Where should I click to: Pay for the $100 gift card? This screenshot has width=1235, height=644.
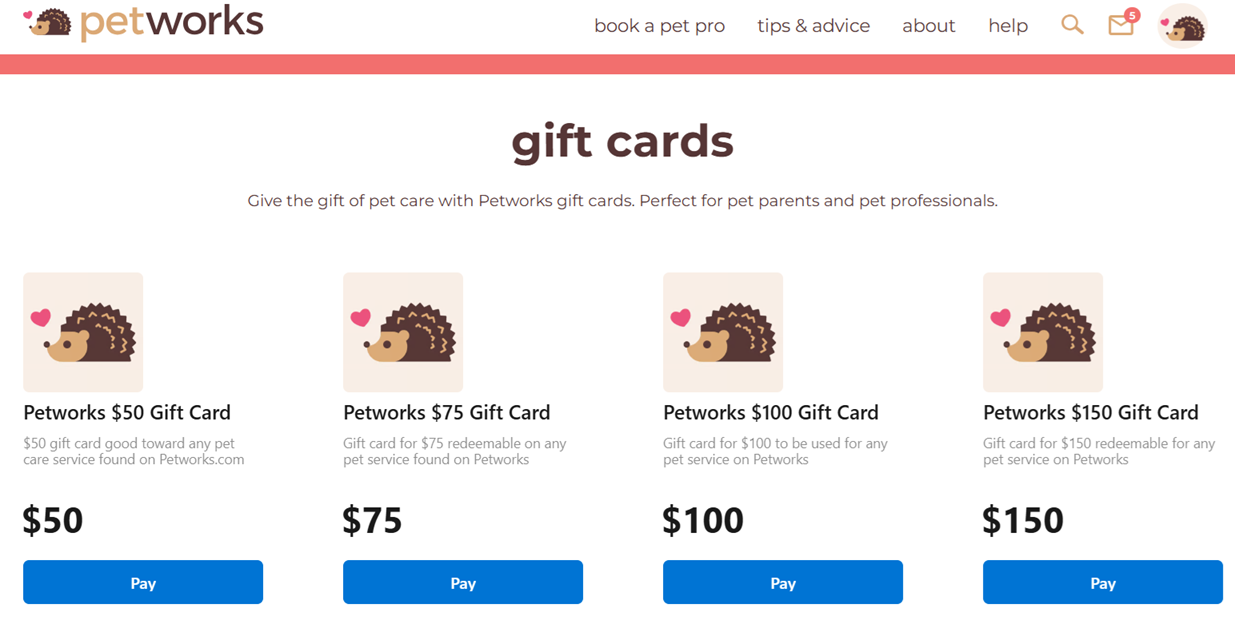tap(782, 582)
